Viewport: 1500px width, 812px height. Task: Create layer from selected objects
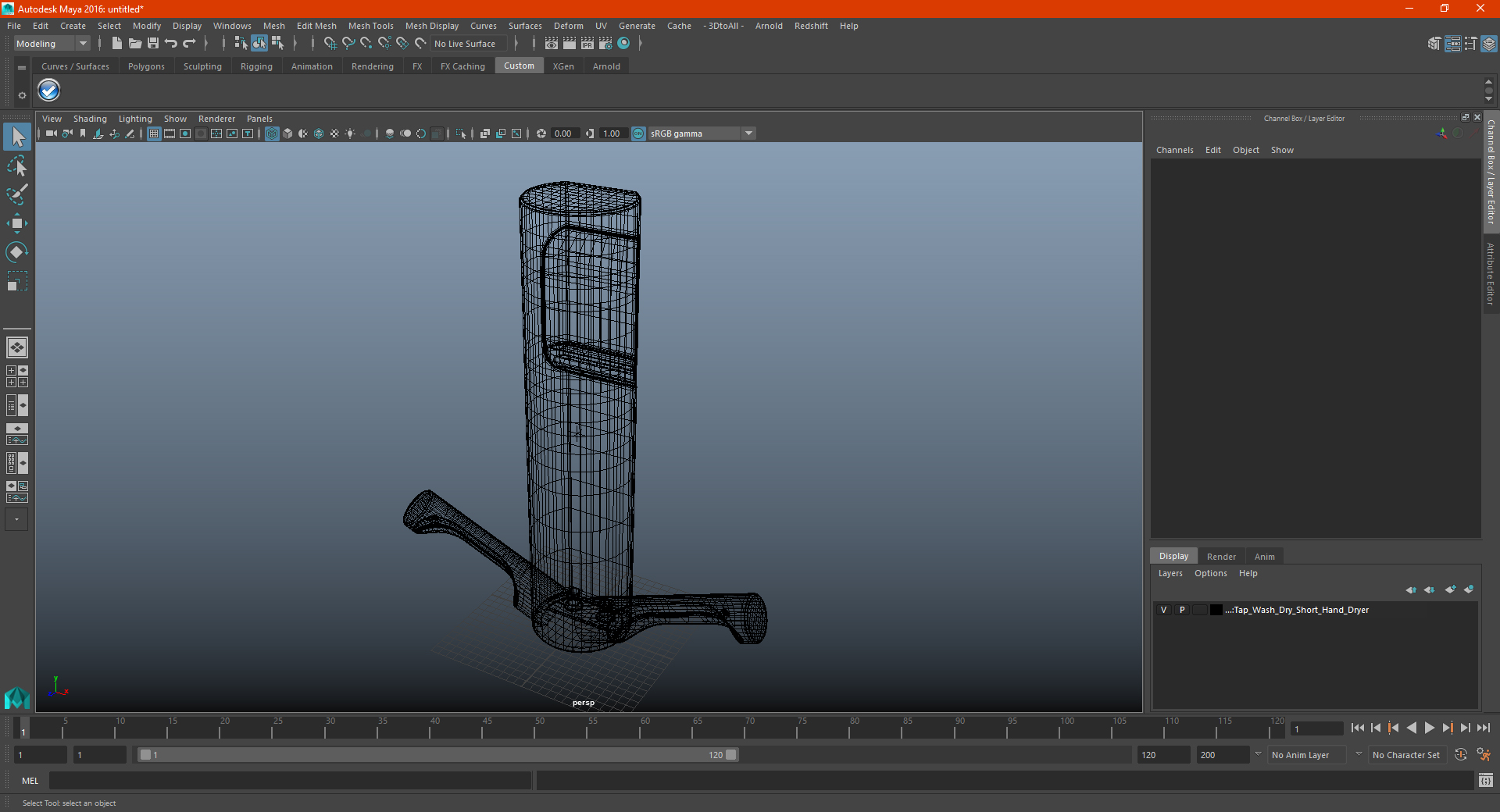1469,589
